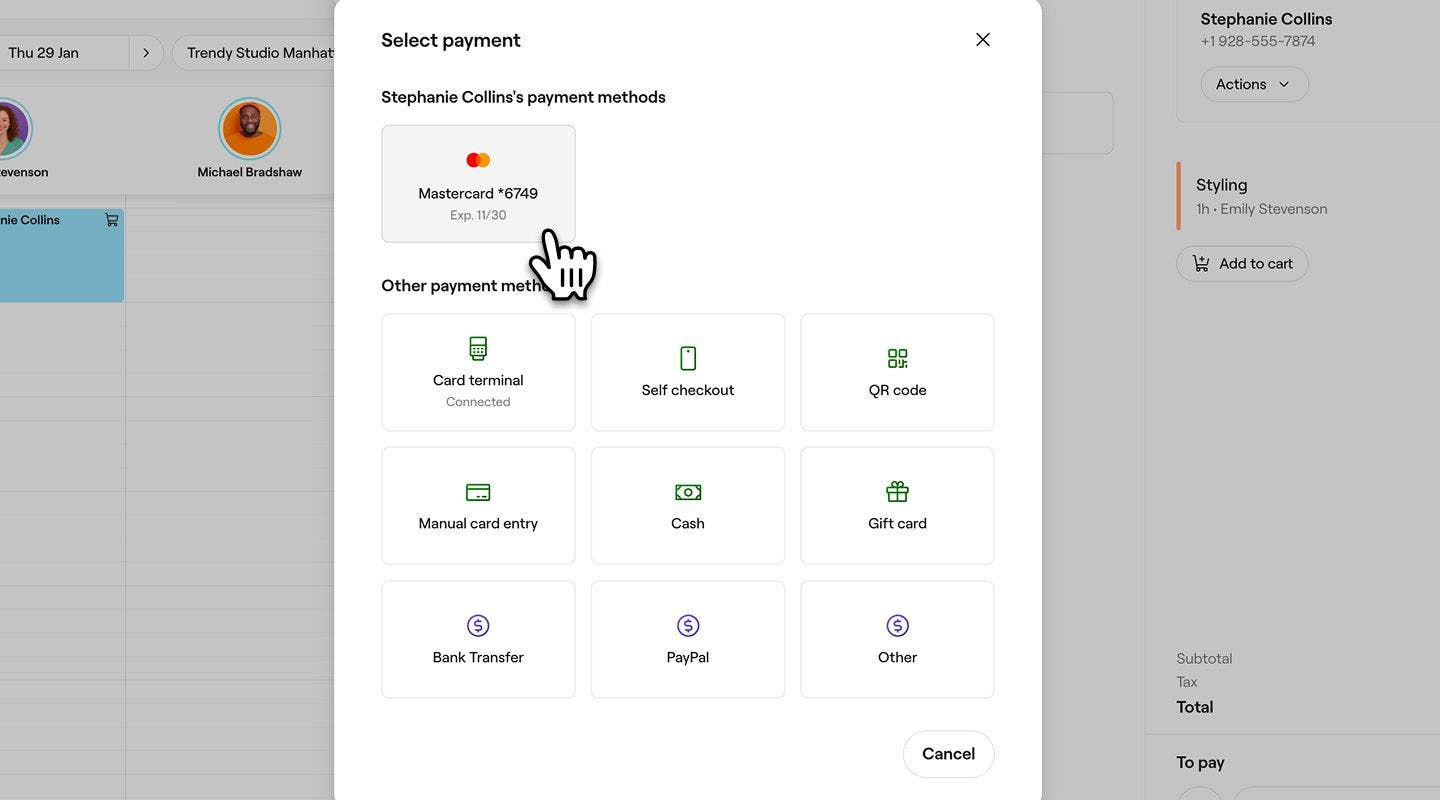Select the PayPal payment icon

tap(687, 624)
